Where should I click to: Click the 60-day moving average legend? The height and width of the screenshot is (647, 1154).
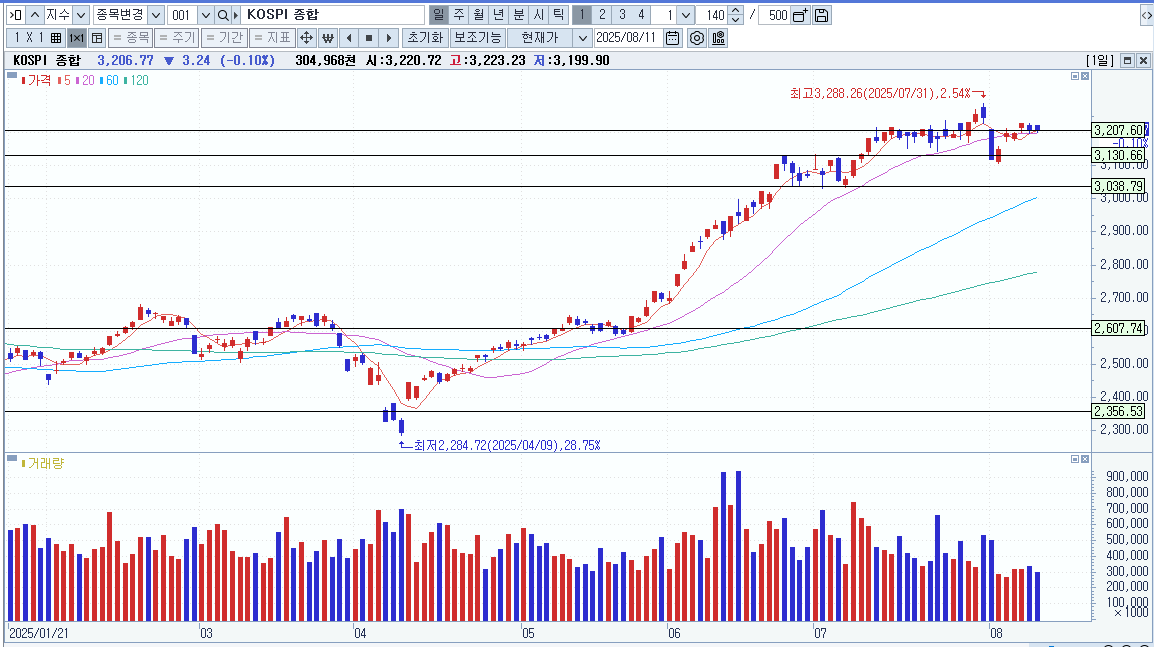109,80
